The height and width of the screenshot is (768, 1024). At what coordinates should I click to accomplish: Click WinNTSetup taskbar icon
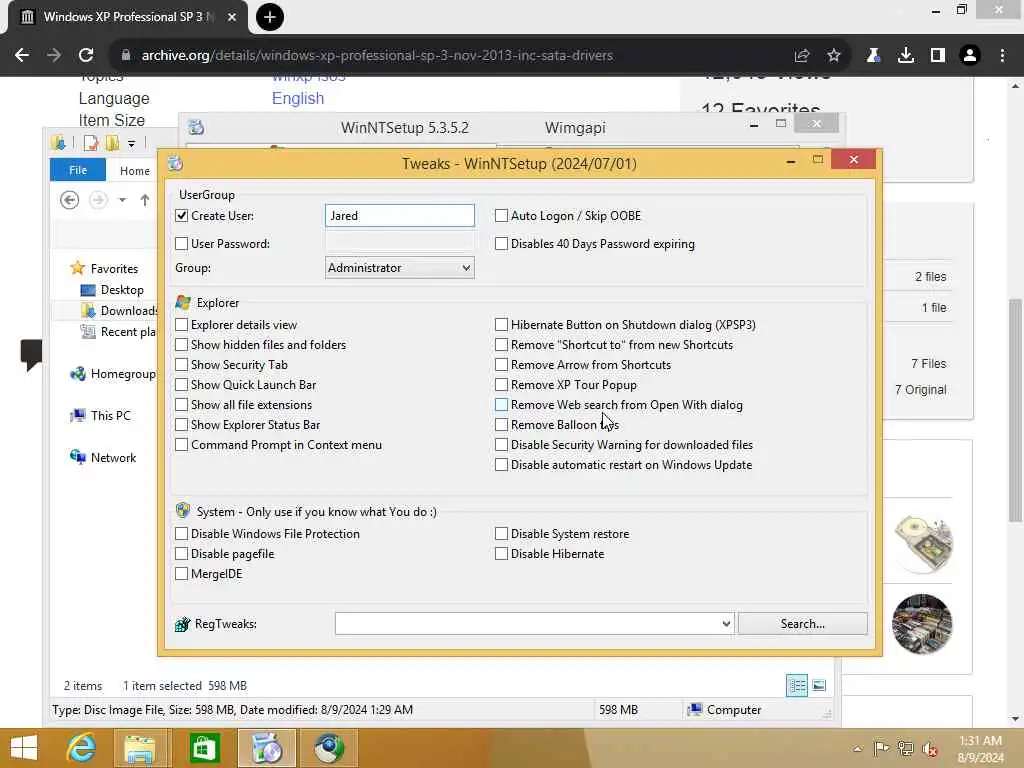click(266, 748)
